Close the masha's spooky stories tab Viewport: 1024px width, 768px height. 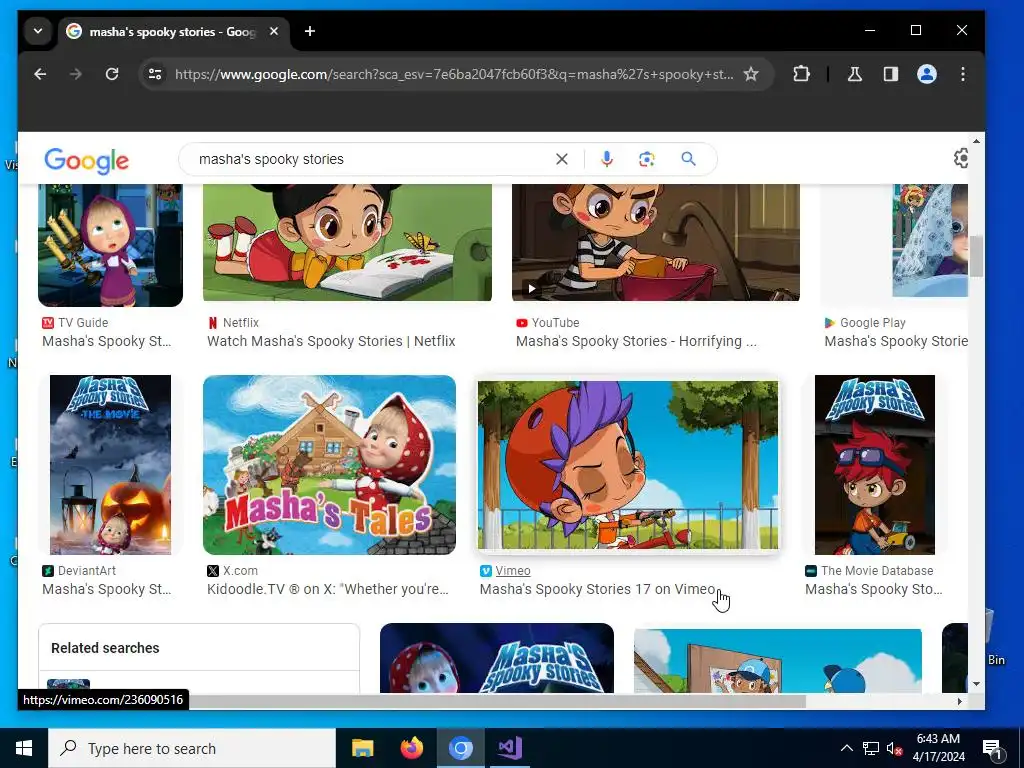pyautogui.click(x=274, y=31)
